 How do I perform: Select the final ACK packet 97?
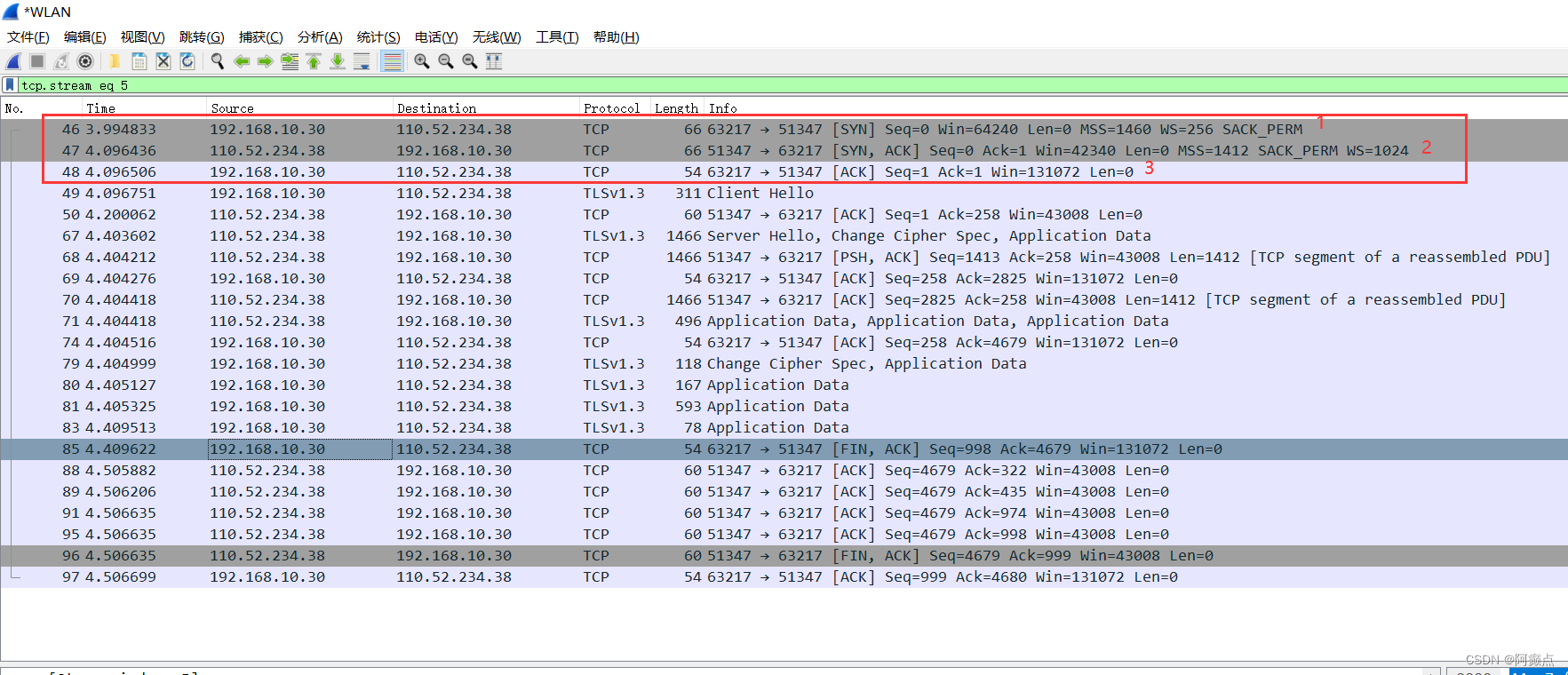pyautogui.click(x=784, y=577)
